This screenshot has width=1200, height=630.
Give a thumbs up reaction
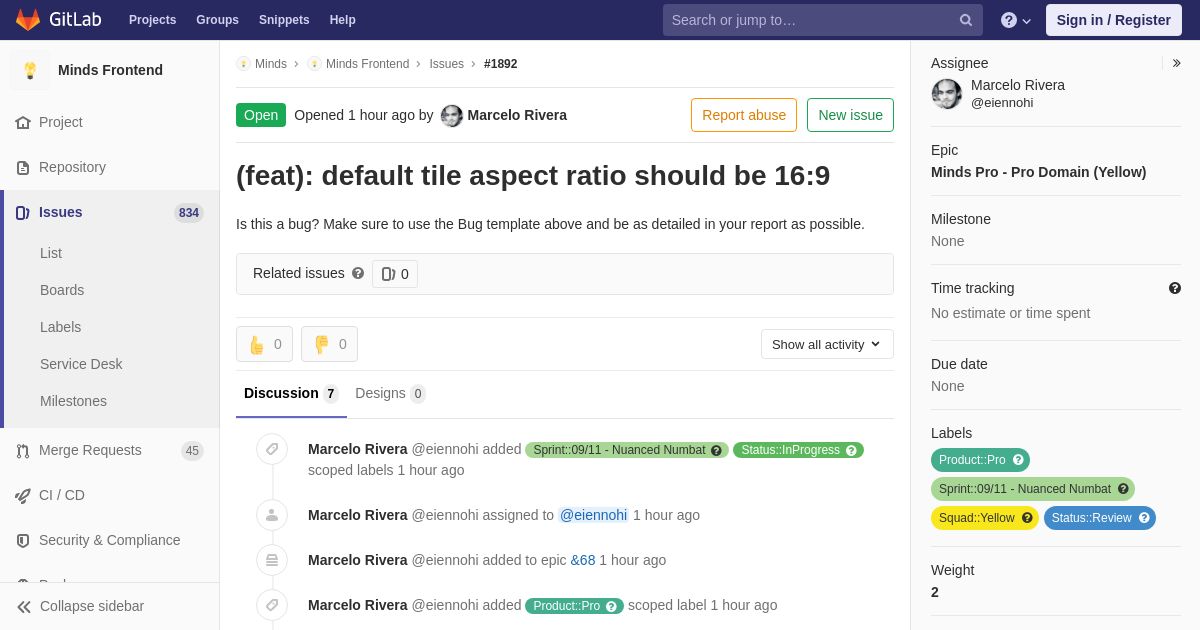coord(264,344)
